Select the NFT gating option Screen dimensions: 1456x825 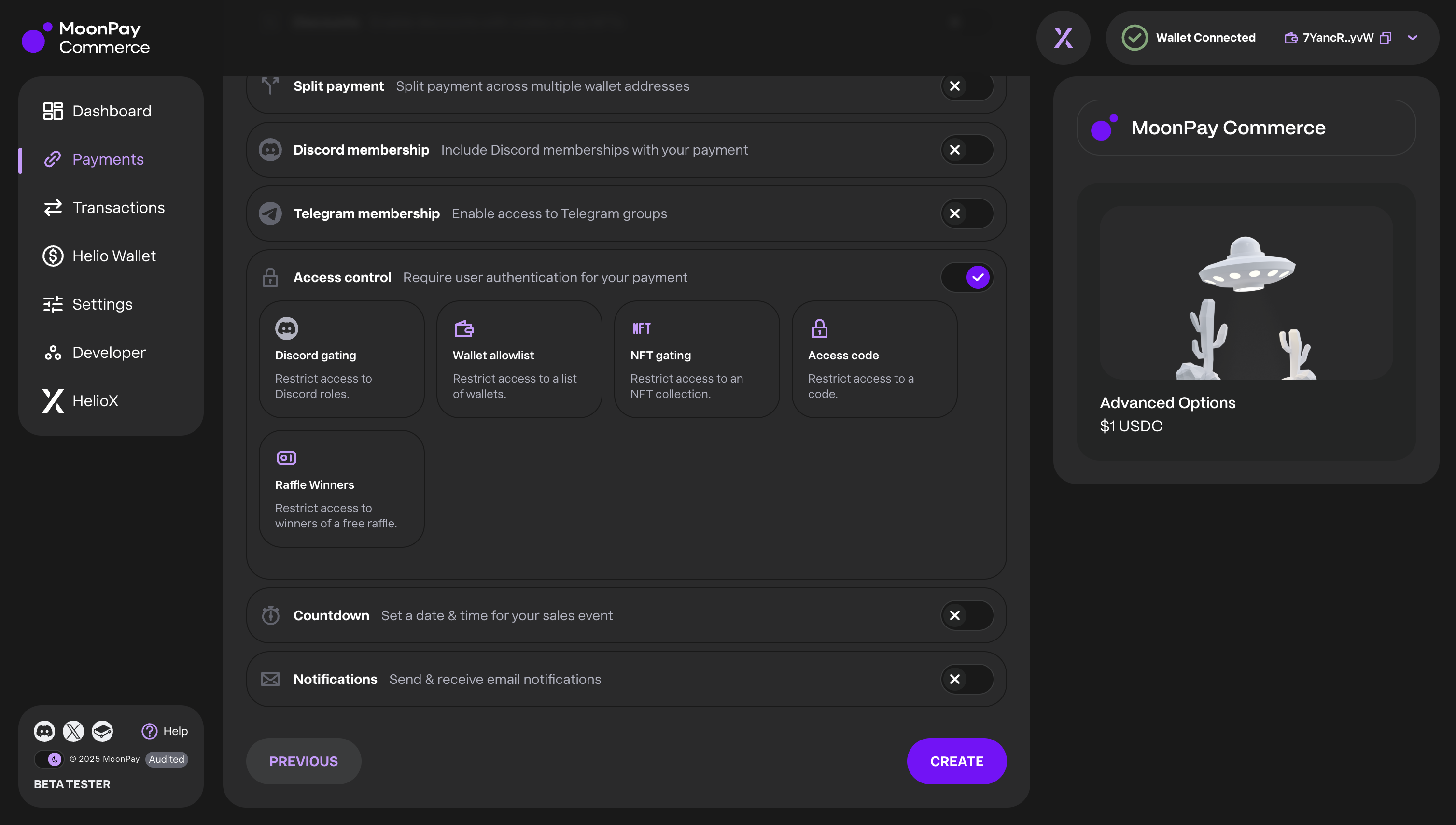pyautogui.click(x=697, y=359)
